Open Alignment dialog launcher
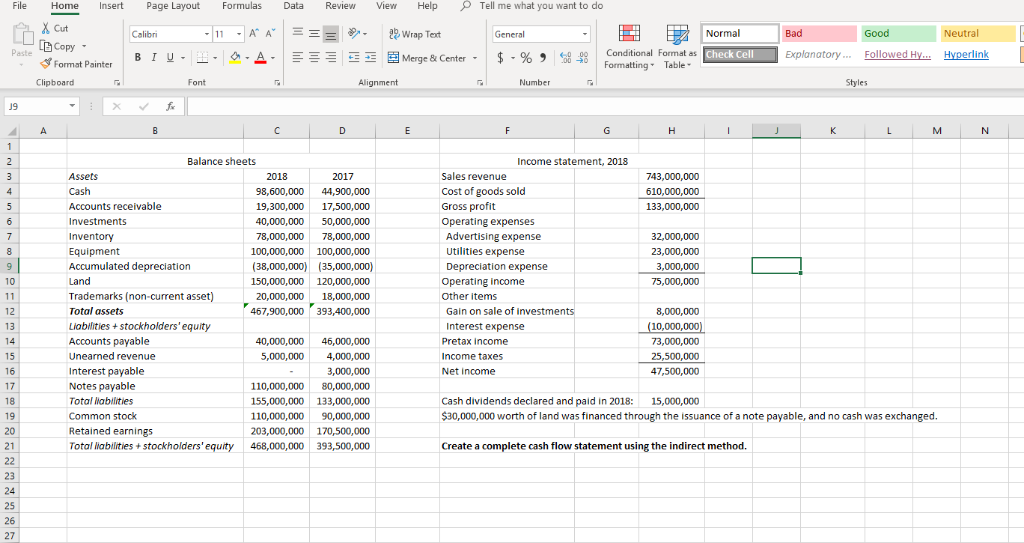Image resolution: width=1024 pixels, height=543 pixels. click(x=480, y=83)
